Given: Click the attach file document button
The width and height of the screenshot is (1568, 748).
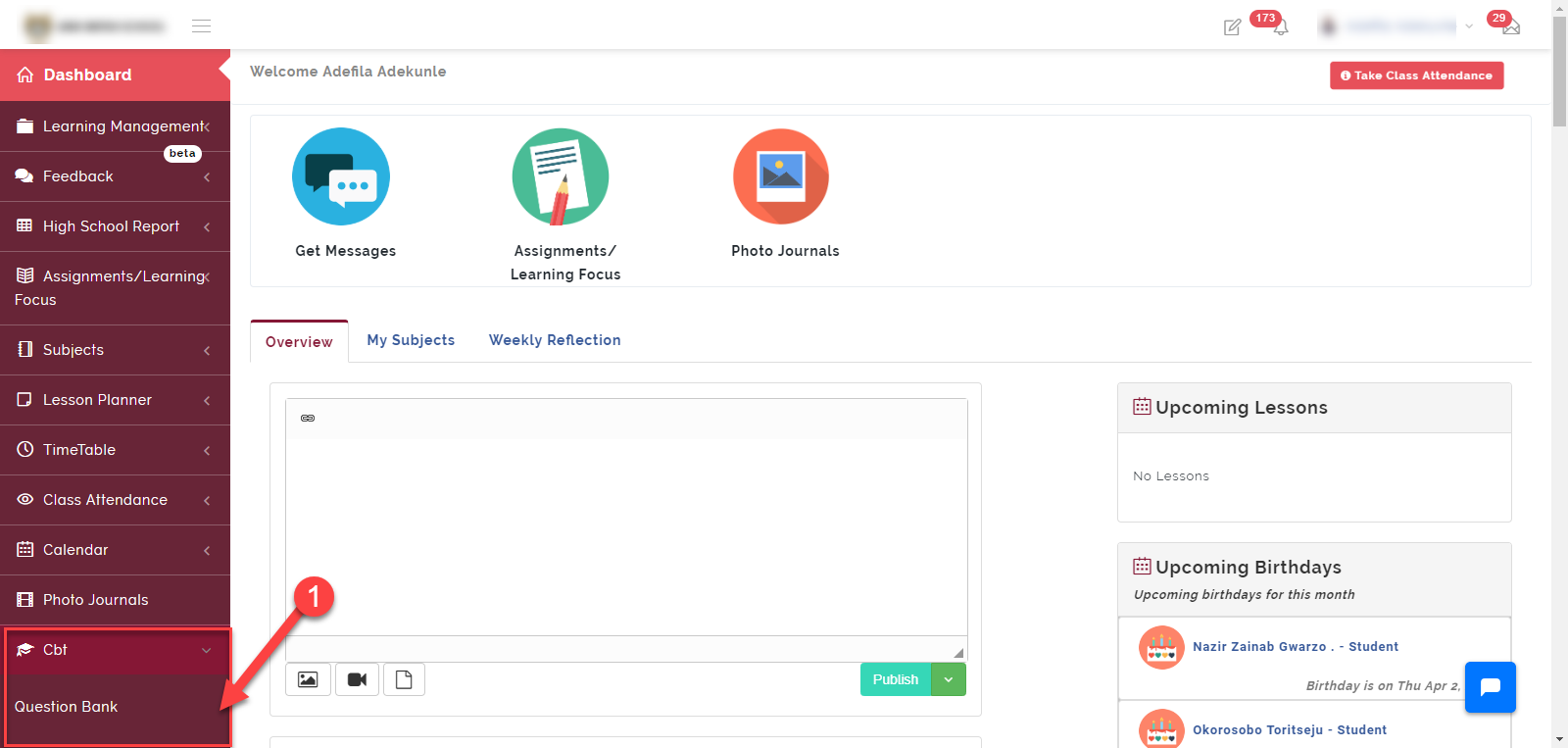Looking at the screenshot, I should tap(404, 679).
